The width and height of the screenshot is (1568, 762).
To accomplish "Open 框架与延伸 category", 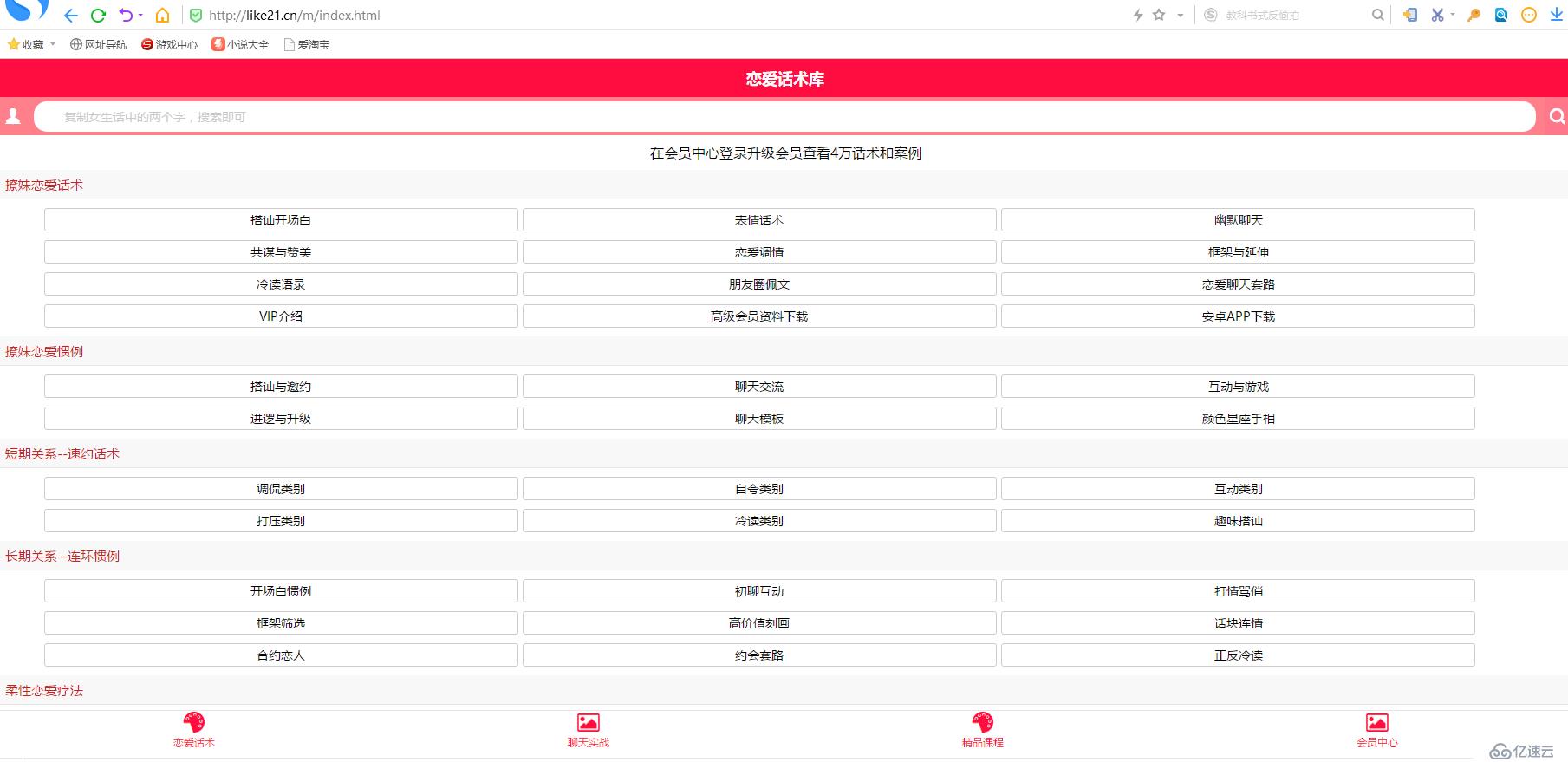I will pos(1238,252).
